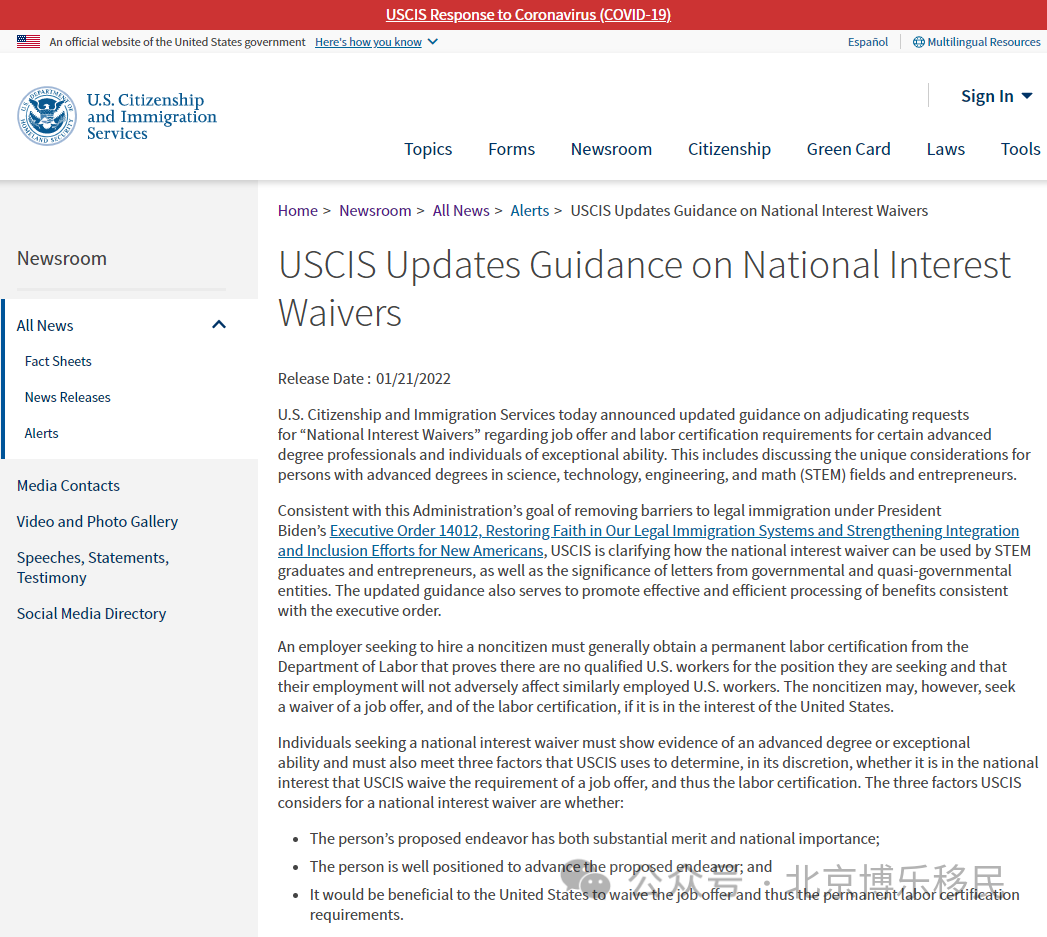Go to Newsroom breadcrumb

point(375,211)
